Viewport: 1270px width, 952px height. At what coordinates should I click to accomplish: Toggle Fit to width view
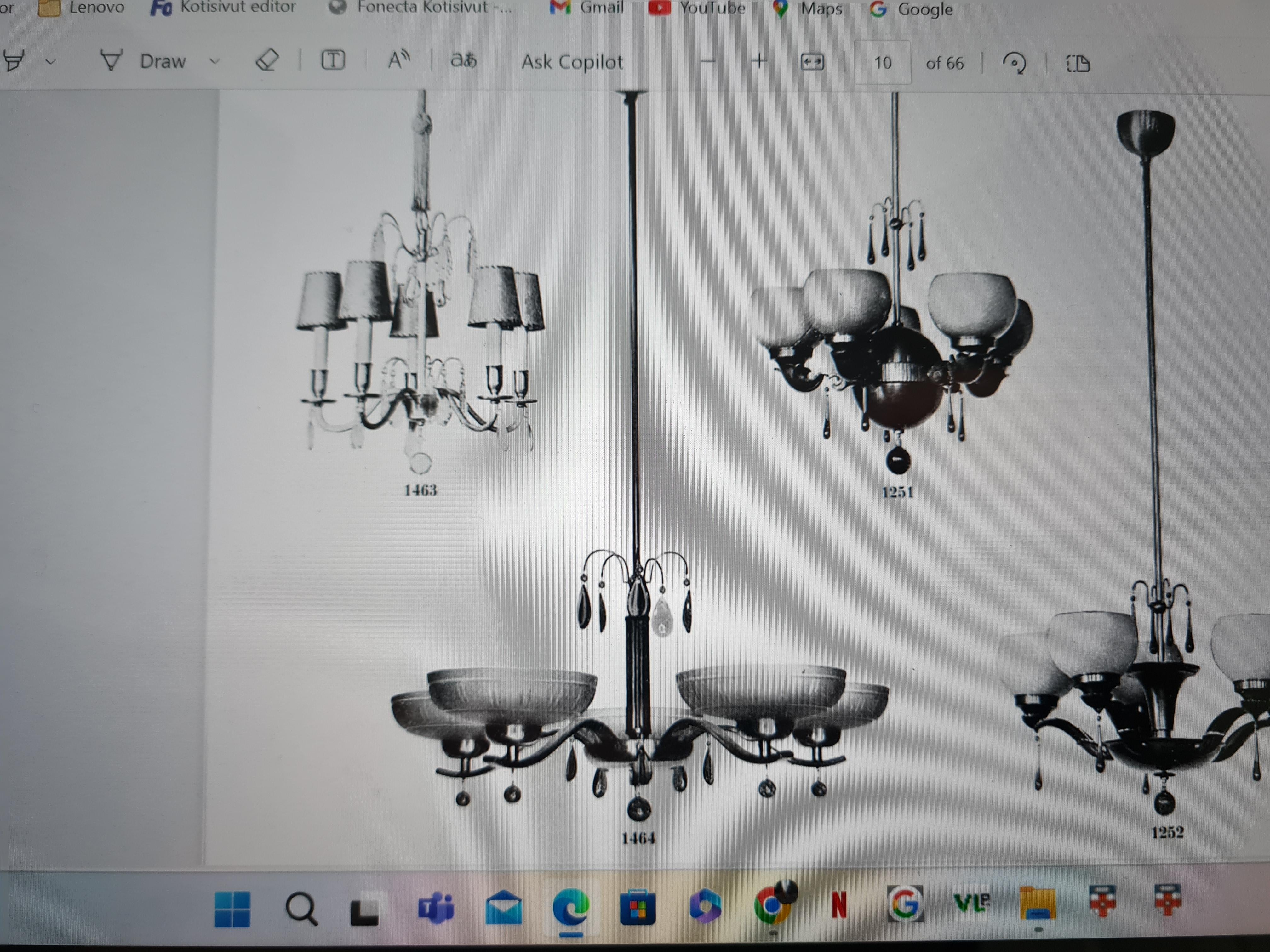(812, 62)
